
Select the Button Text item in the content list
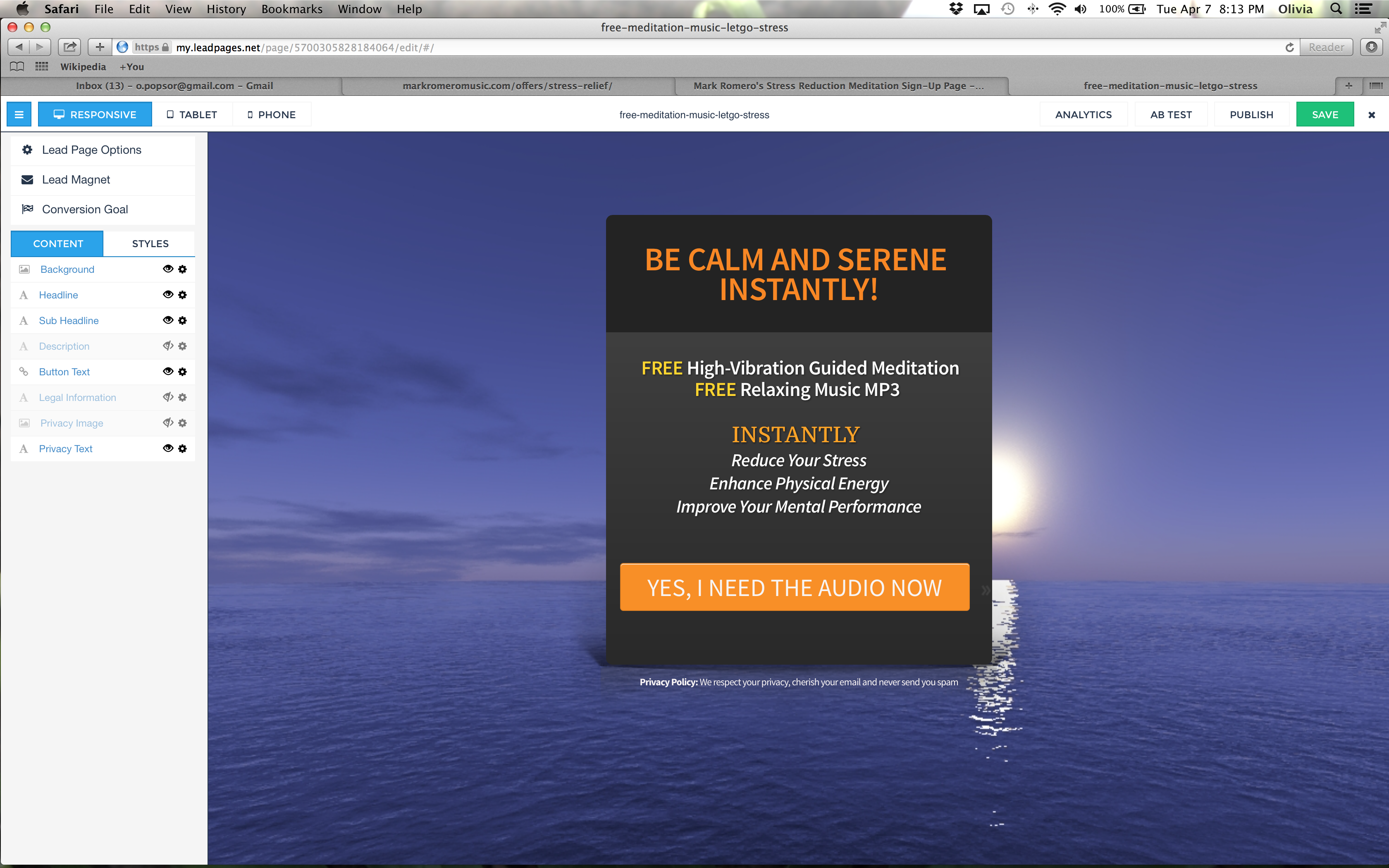(64, 372)
